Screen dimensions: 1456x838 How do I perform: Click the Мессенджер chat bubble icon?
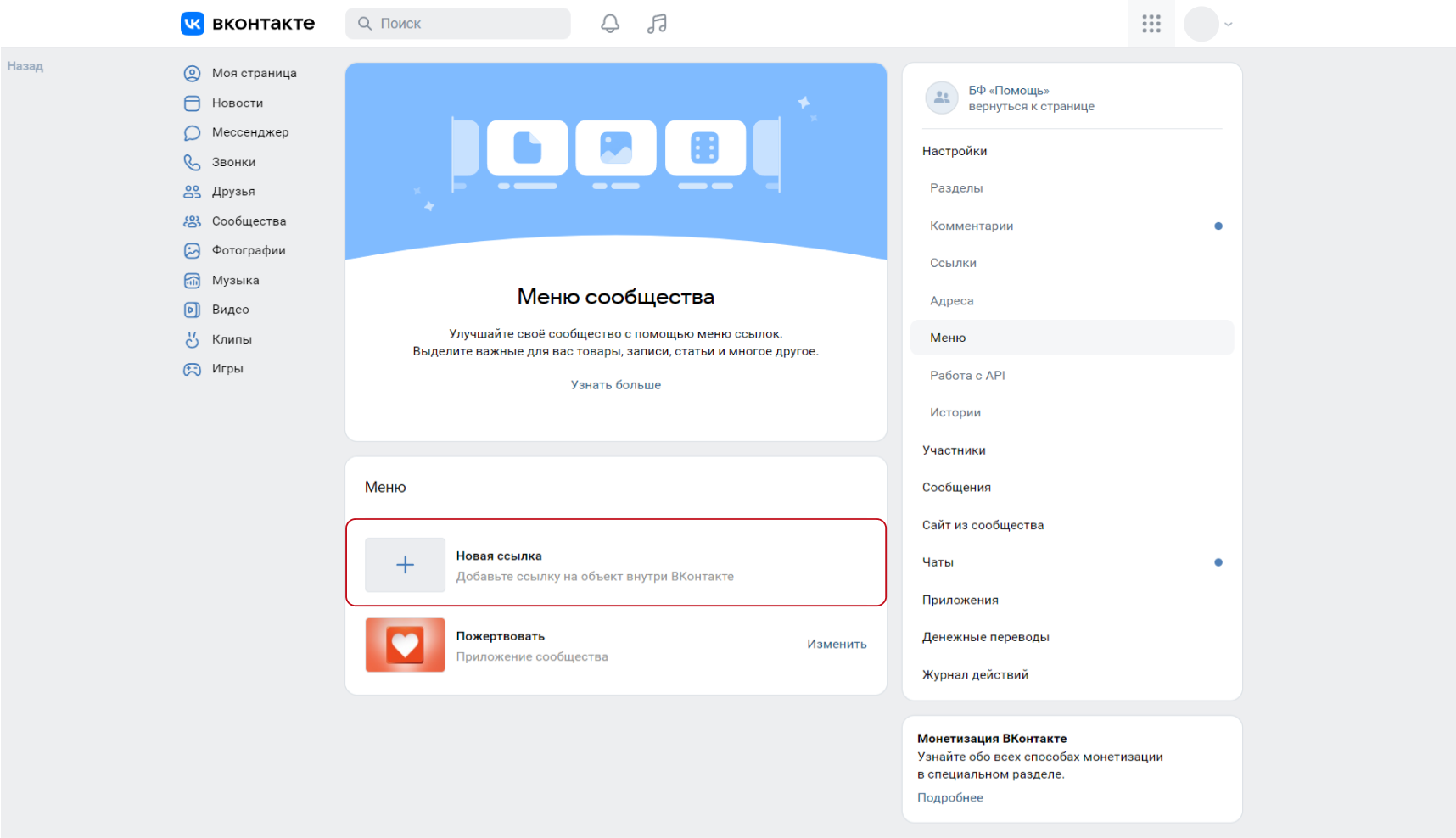coord(193,133)
